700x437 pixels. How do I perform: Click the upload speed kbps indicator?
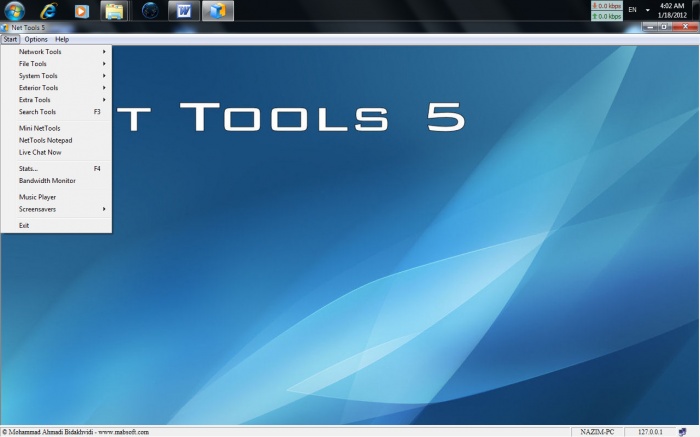(607, 16)
